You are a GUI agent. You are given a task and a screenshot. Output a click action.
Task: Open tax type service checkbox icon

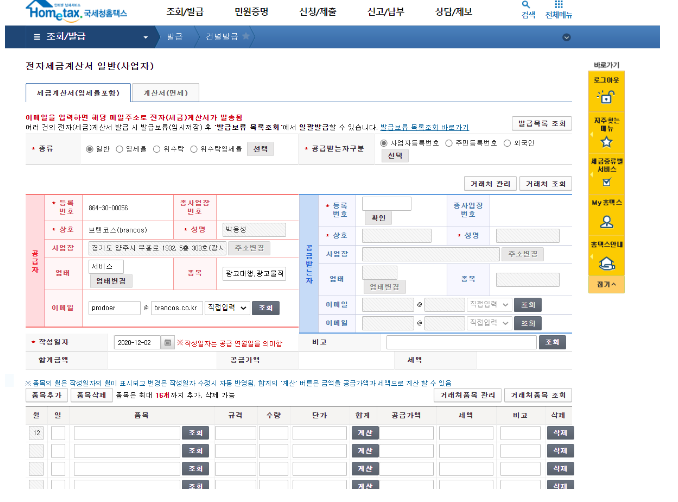(x=606, y=182)
